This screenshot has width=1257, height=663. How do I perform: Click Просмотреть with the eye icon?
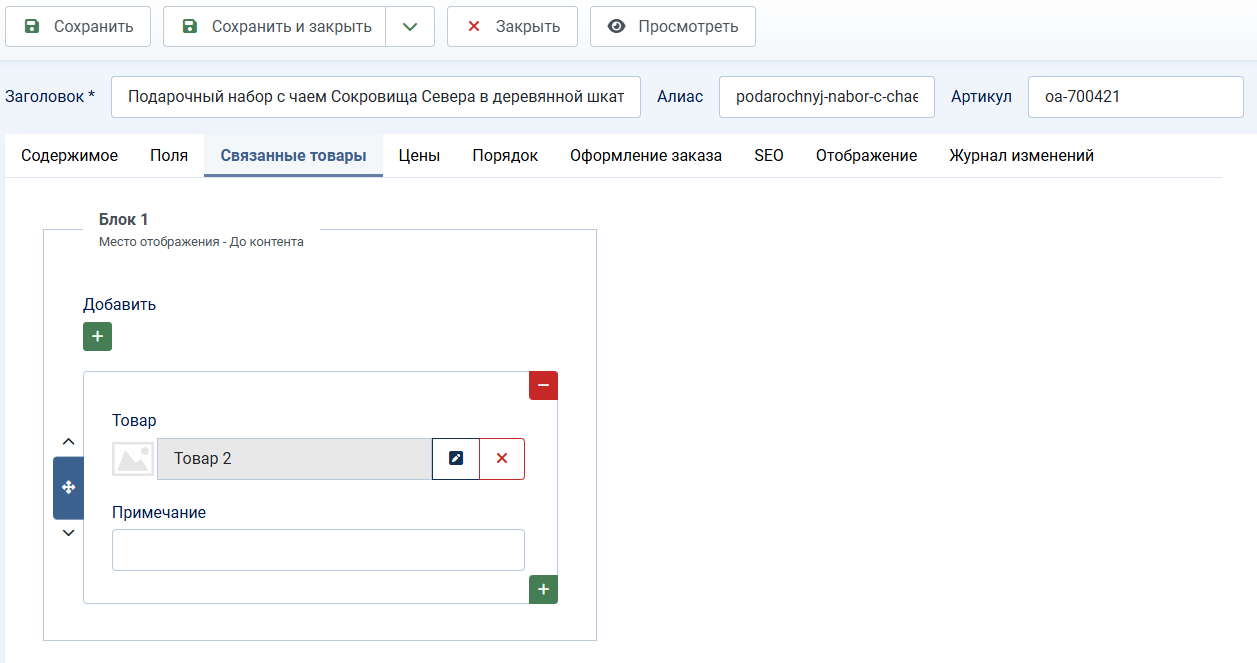coord(672,27)
